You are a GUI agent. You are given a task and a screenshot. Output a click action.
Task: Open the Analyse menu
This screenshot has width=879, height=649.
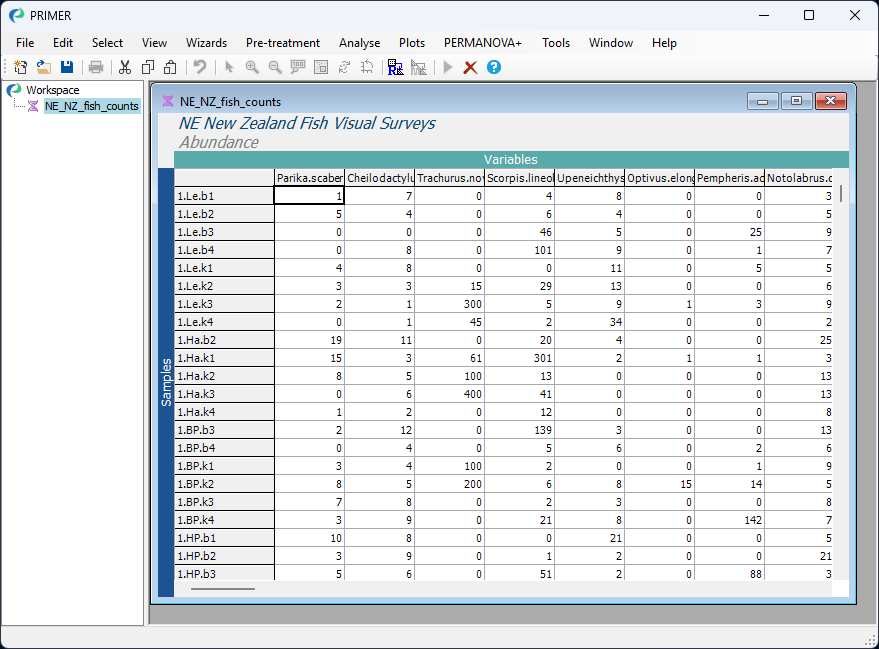pos(359,43)
